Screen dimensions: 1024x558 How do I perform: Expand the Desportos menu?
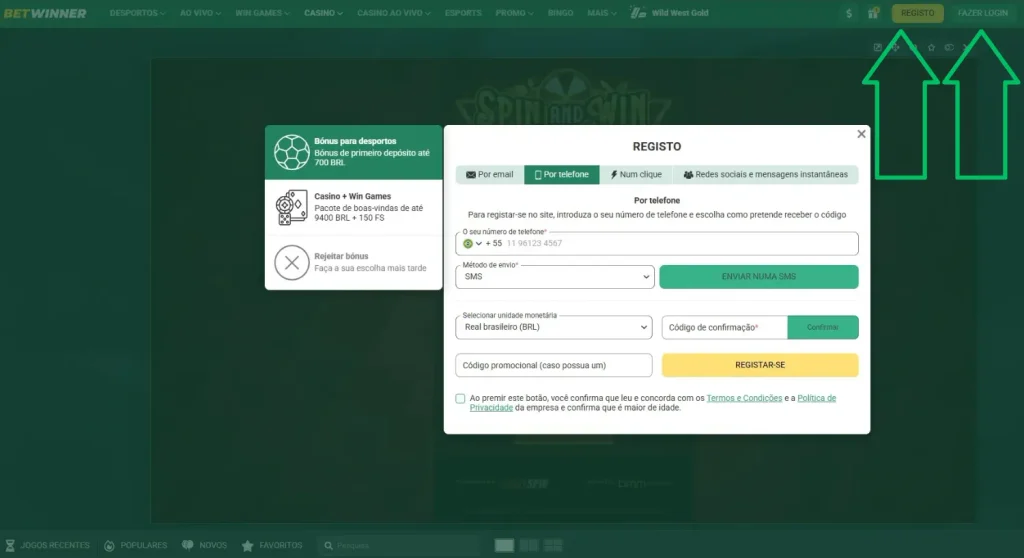(x=137, y=13)
